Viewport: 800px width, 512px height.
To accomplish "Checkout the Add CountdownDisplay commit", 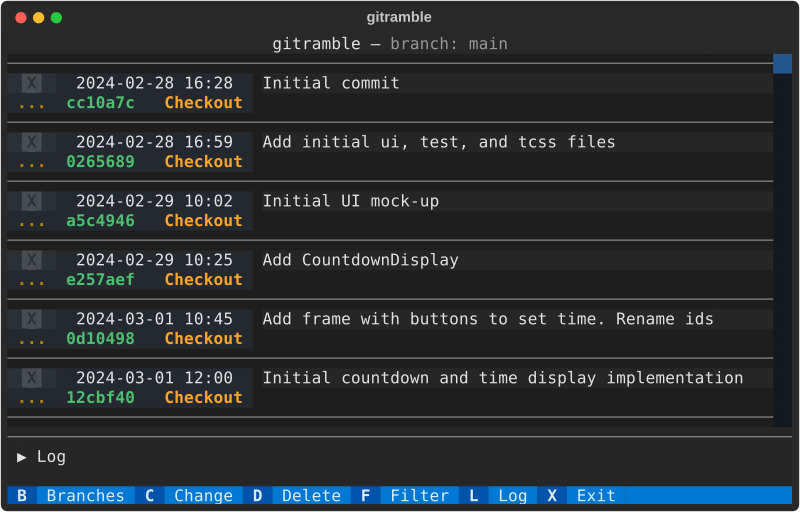I will coord(204,280).
